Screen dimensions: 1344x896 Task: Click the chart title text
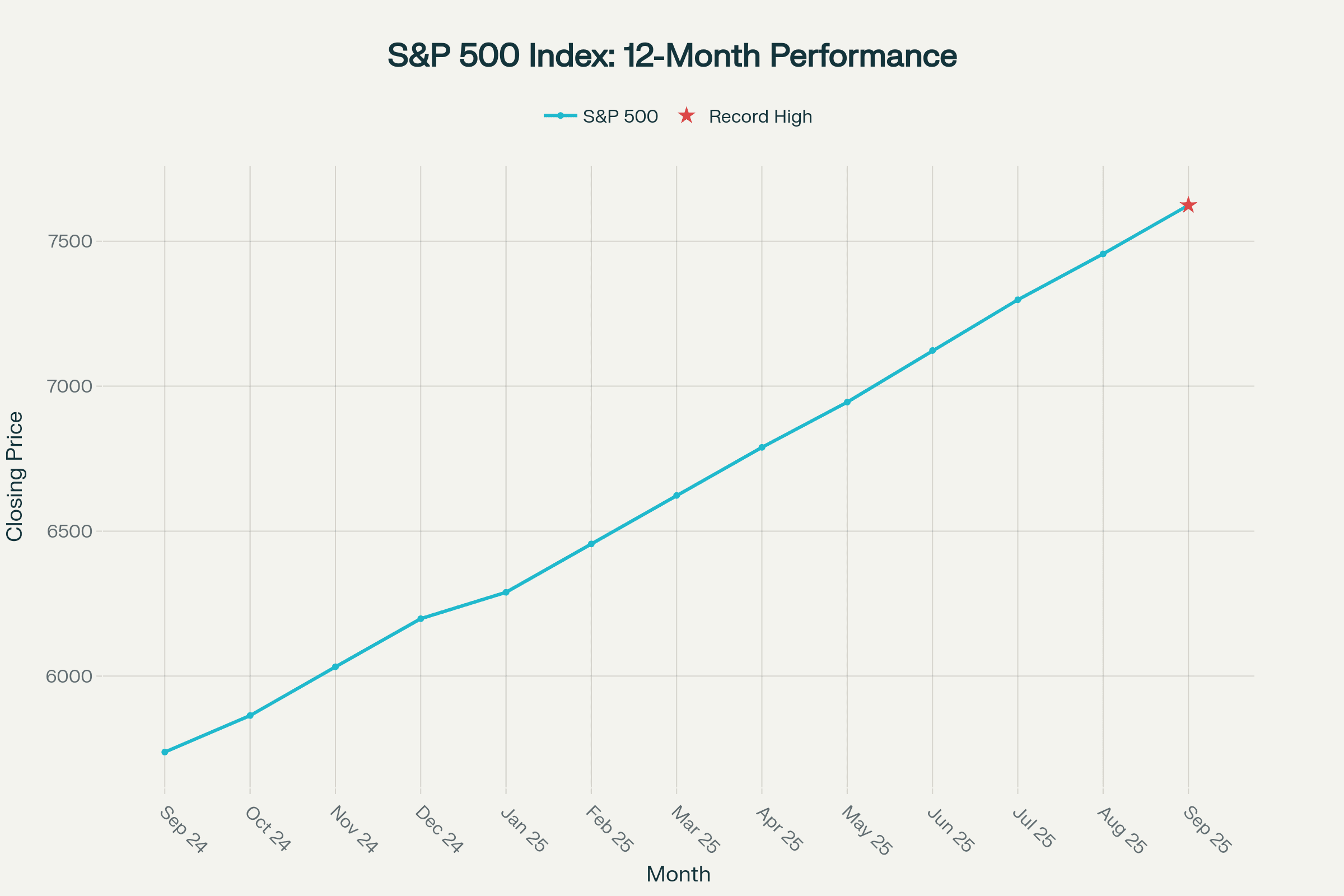[x=672, y=55]
